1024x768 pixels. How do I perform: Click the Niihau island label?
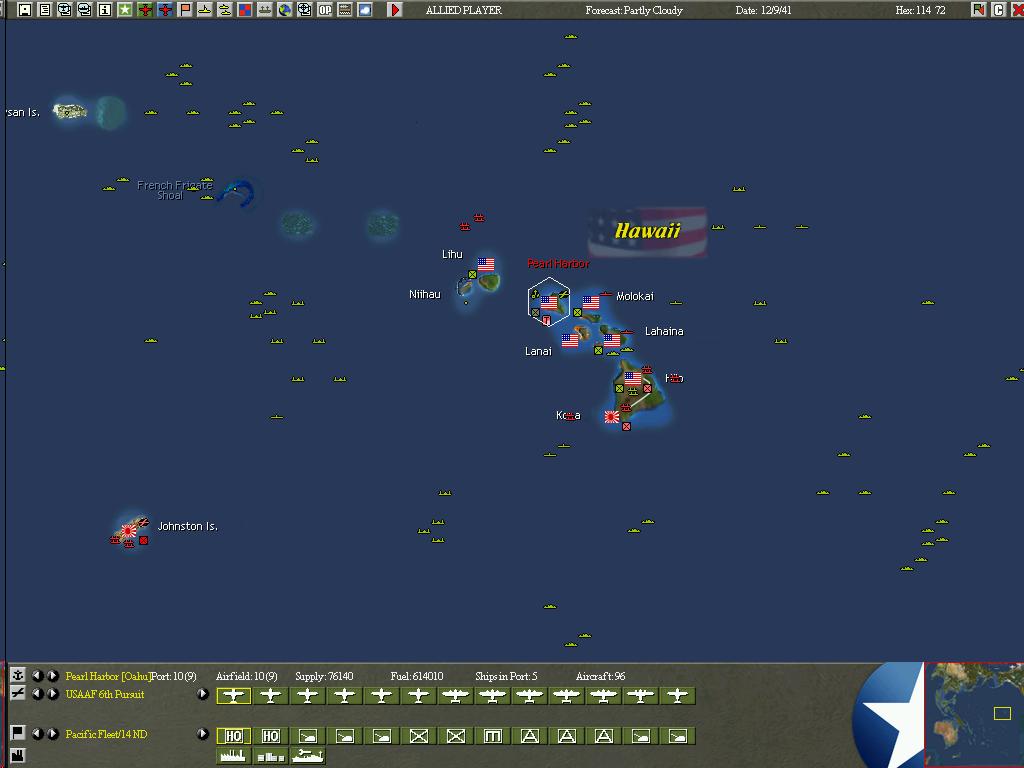(424, 295)
